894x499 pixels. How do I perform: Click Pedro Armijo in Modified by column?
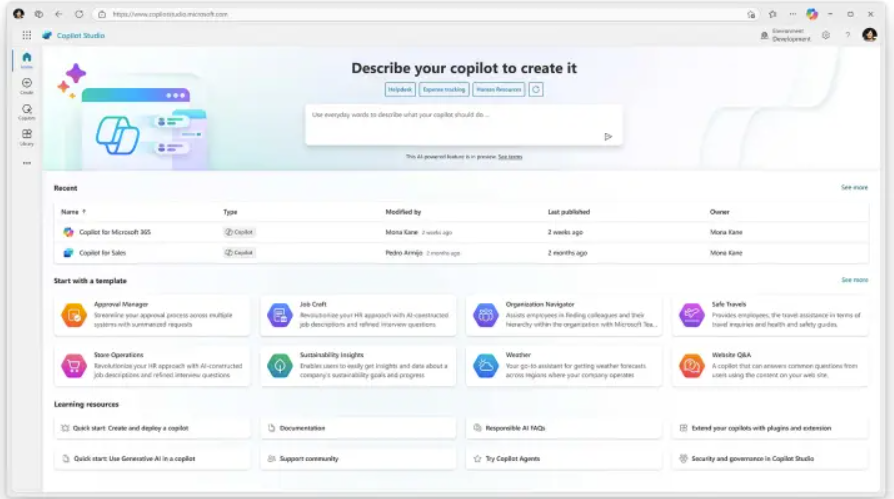(x=404, y=253)
